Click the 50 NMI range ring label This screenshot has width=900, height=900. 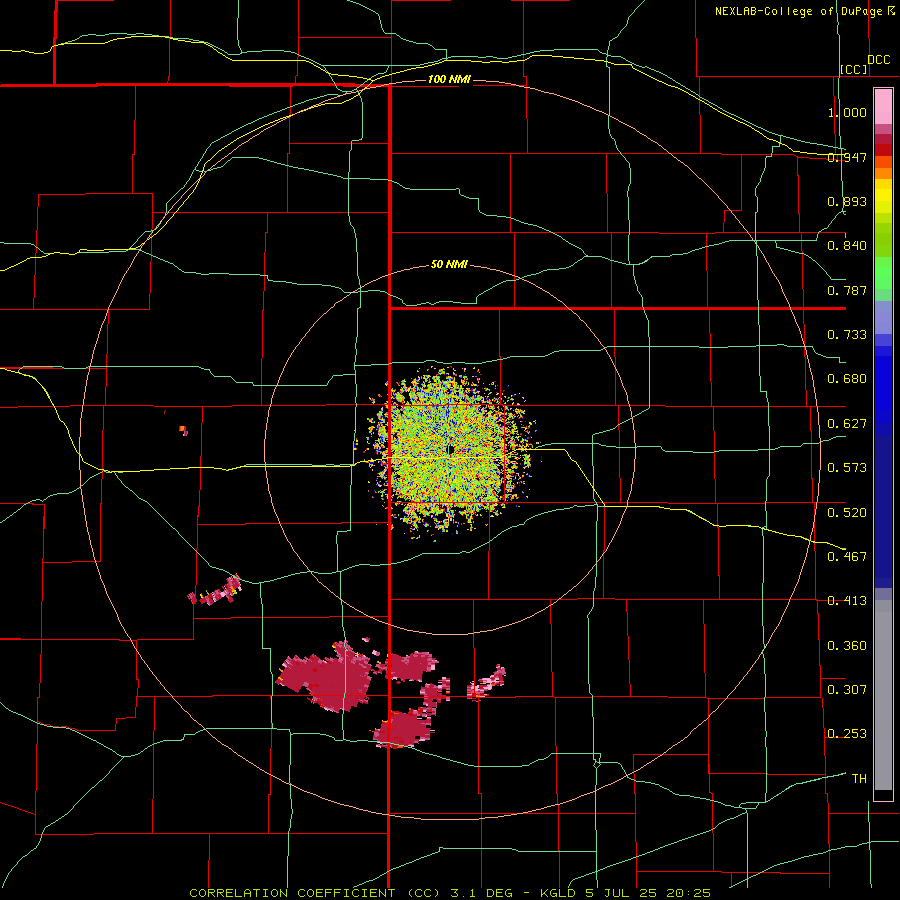point(449,265)
